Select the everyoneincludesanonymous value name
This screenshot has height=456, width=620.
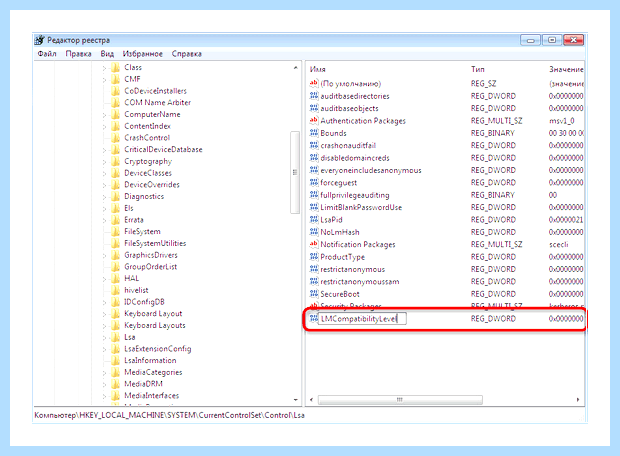371,170
